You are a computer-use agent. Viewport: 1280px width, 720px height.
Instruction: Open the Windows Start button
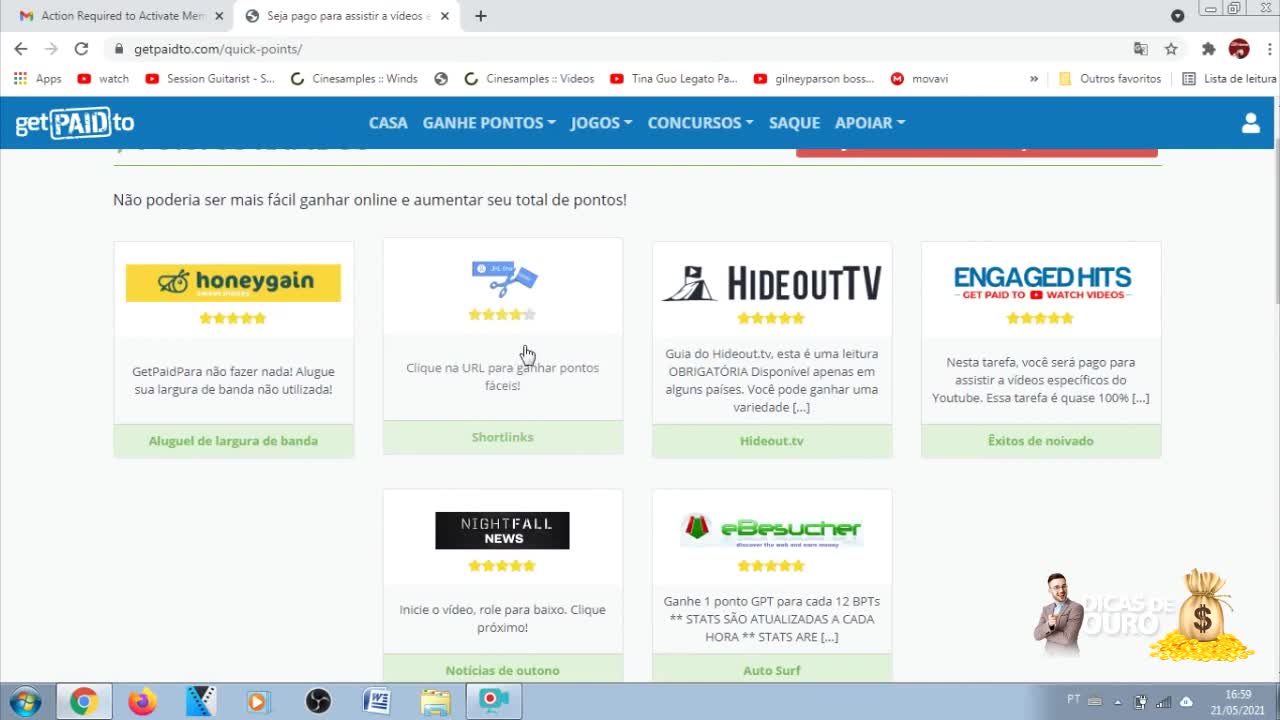coord(25,701)
